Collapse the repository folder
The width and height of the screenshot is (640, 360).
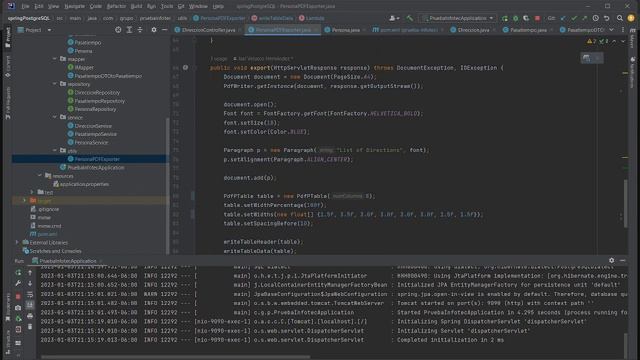55,84
